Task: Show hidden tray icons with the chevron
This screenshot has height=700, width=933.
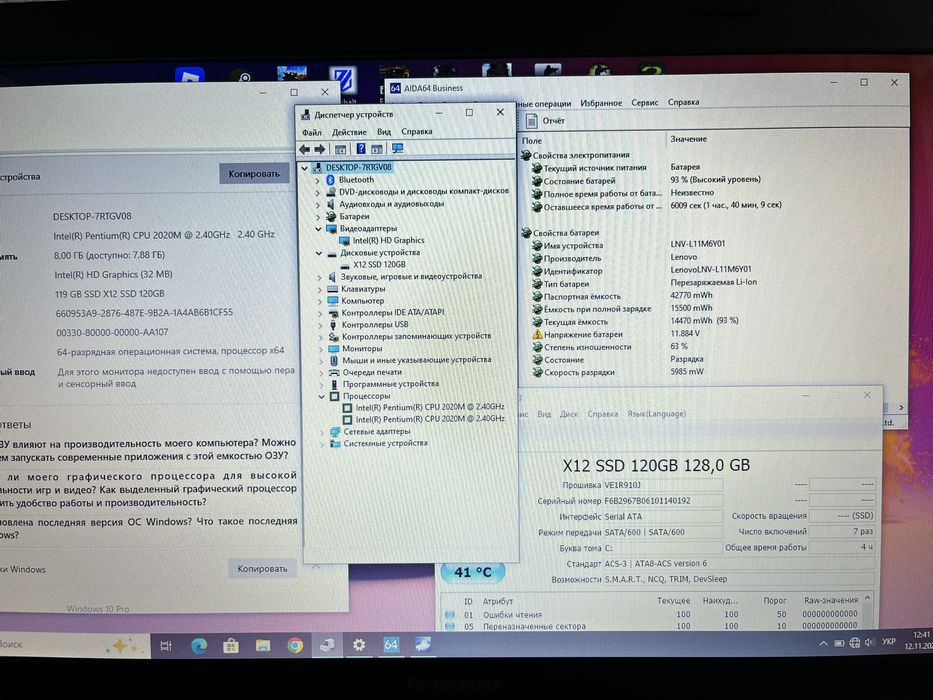Action: [x=824, y=643]
